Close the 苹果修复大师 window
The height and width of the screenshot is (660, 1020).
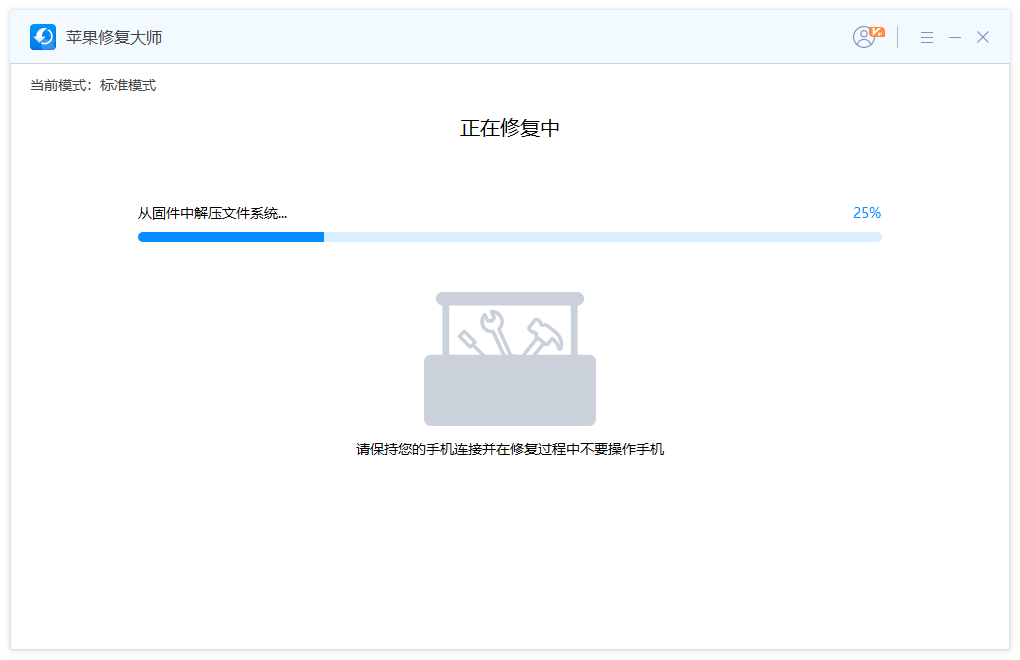point(983,37)
